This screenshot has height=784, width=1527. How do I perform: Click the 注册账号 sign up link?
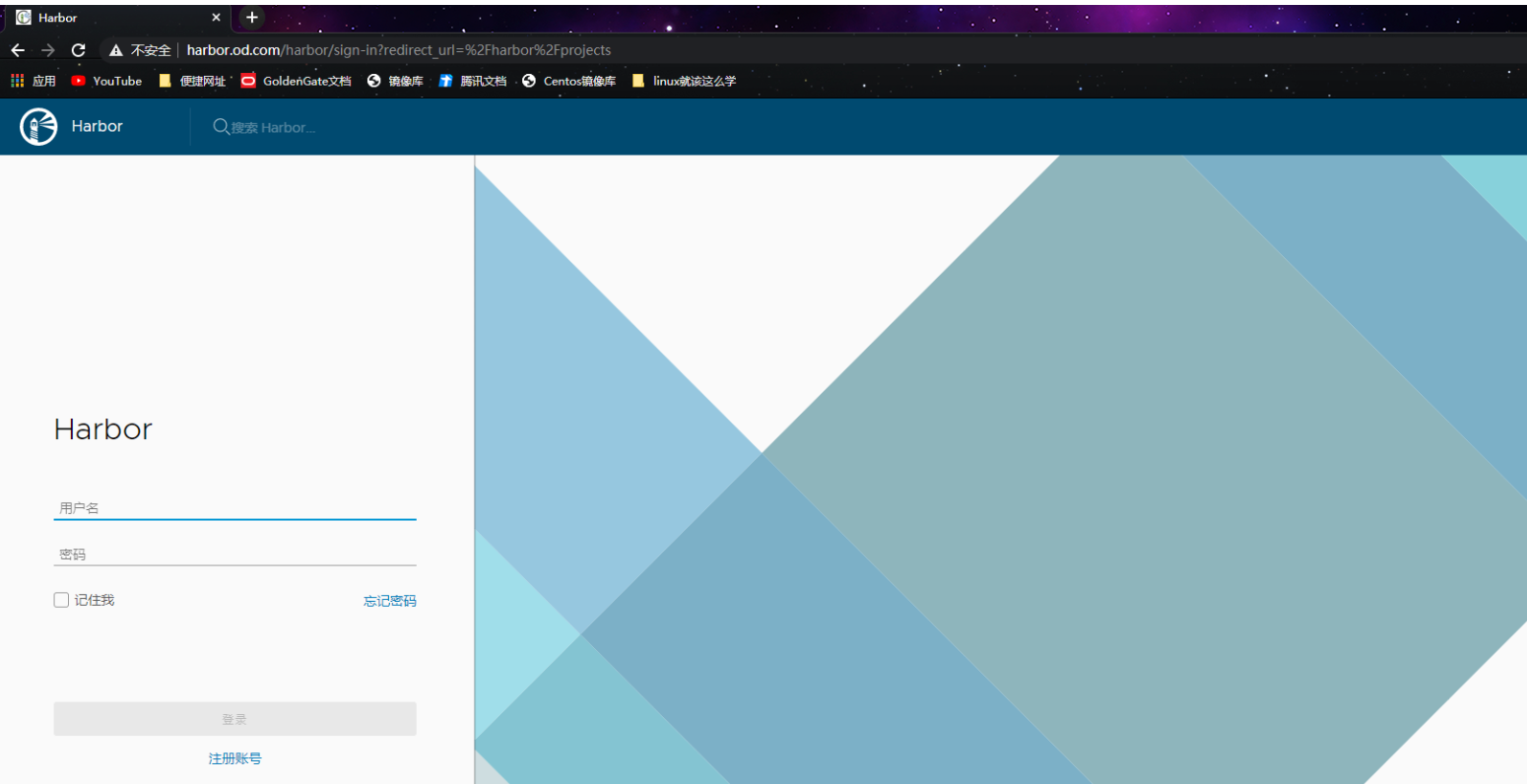coord(234,758)
